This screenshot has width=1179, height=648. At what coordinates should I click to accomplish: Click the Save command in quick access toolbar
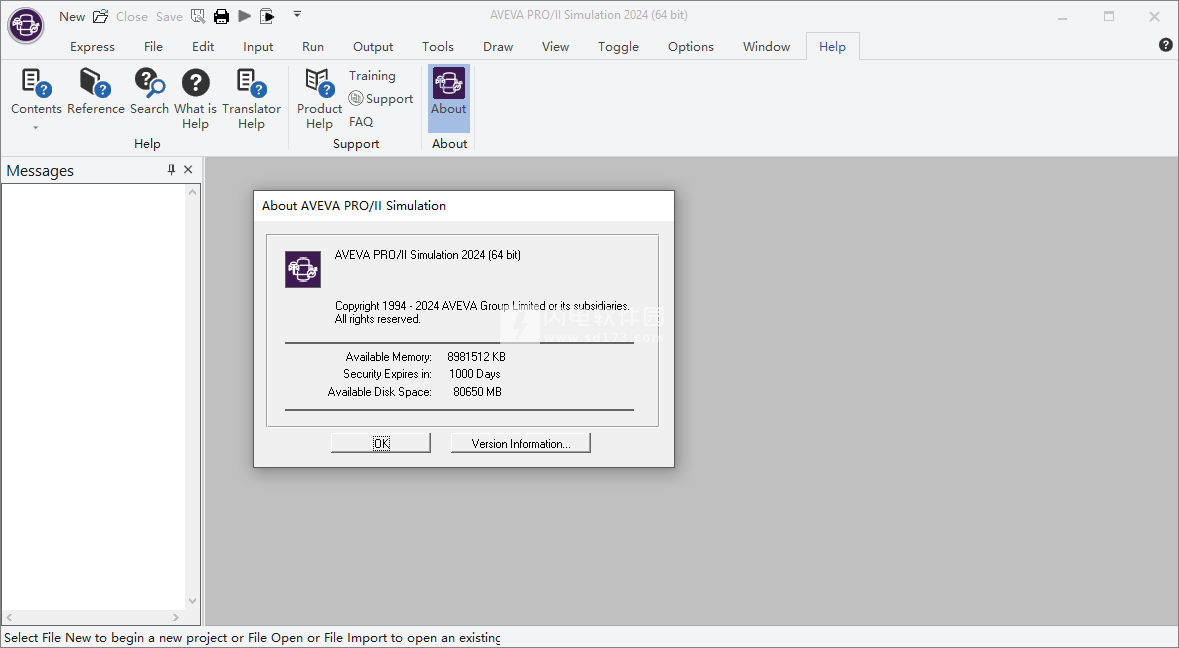[169, 17]
